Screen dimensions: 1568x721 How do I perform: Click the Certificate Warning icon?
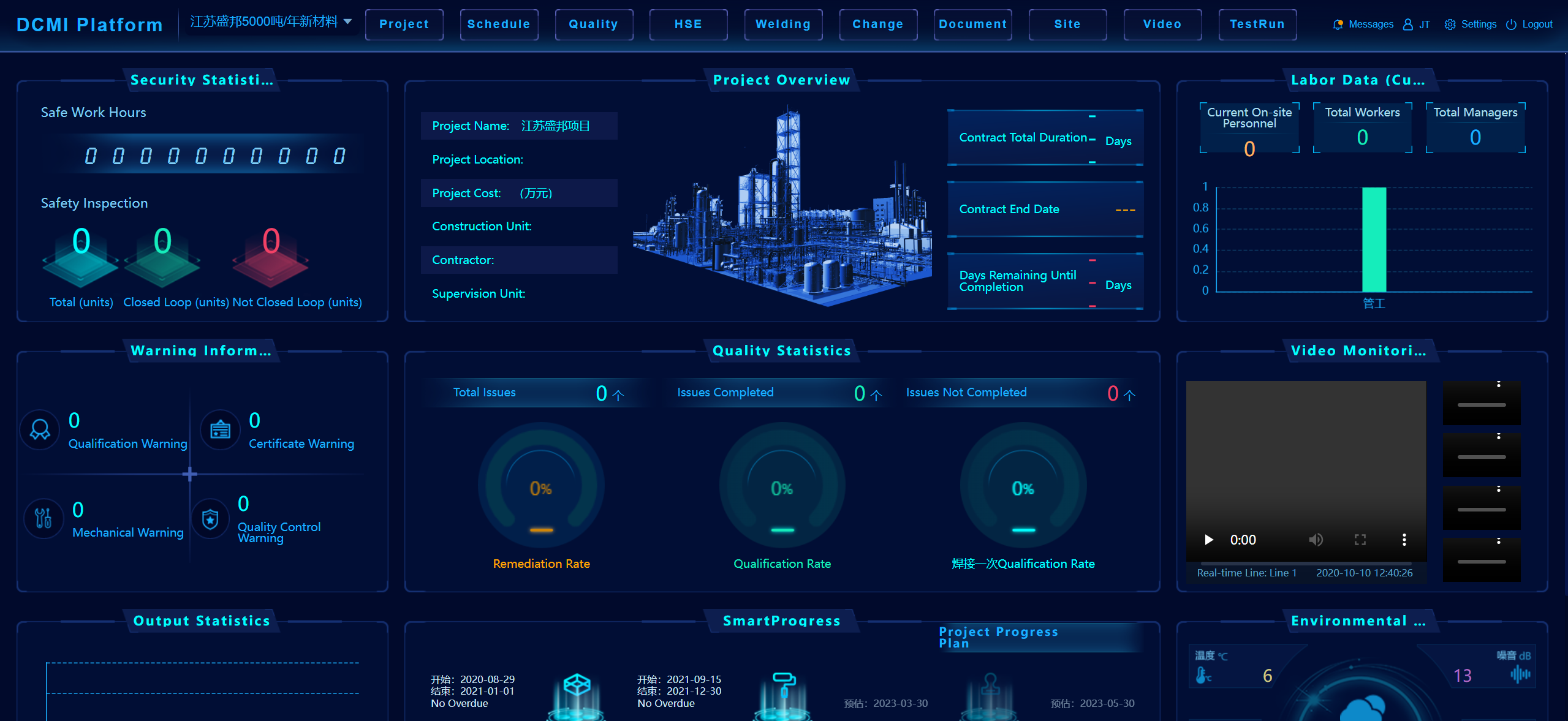click(220, 430)
